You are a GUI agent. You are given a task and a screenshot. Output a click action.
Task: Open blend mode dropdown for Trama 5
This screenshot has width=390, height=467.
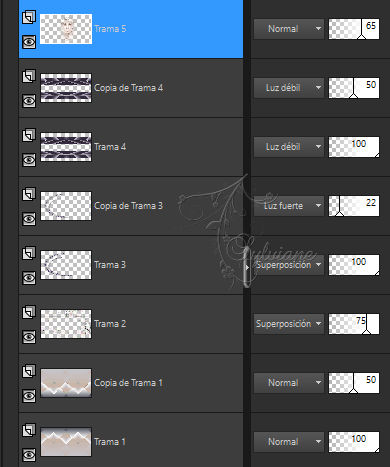pyautogui.click(x=289, y=29)
